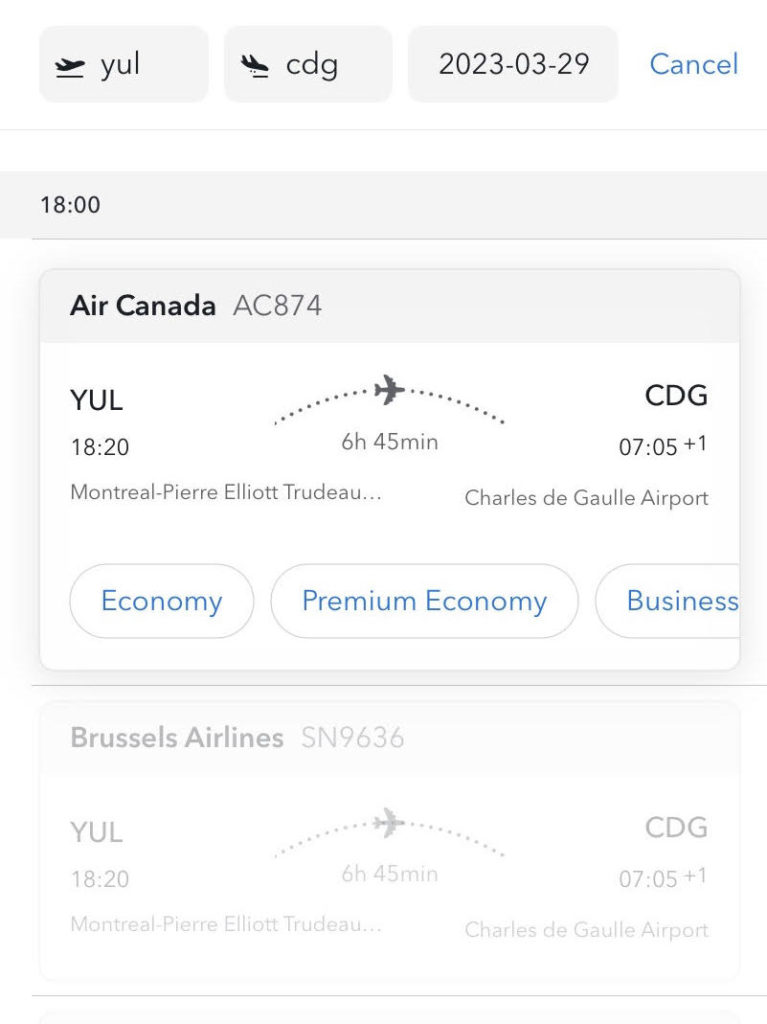The height and width of the screenshot is (1024, 767).
Task: Click the 07:05 +1 arrival time on Air Canada
Action: click(x=662, y=446)
